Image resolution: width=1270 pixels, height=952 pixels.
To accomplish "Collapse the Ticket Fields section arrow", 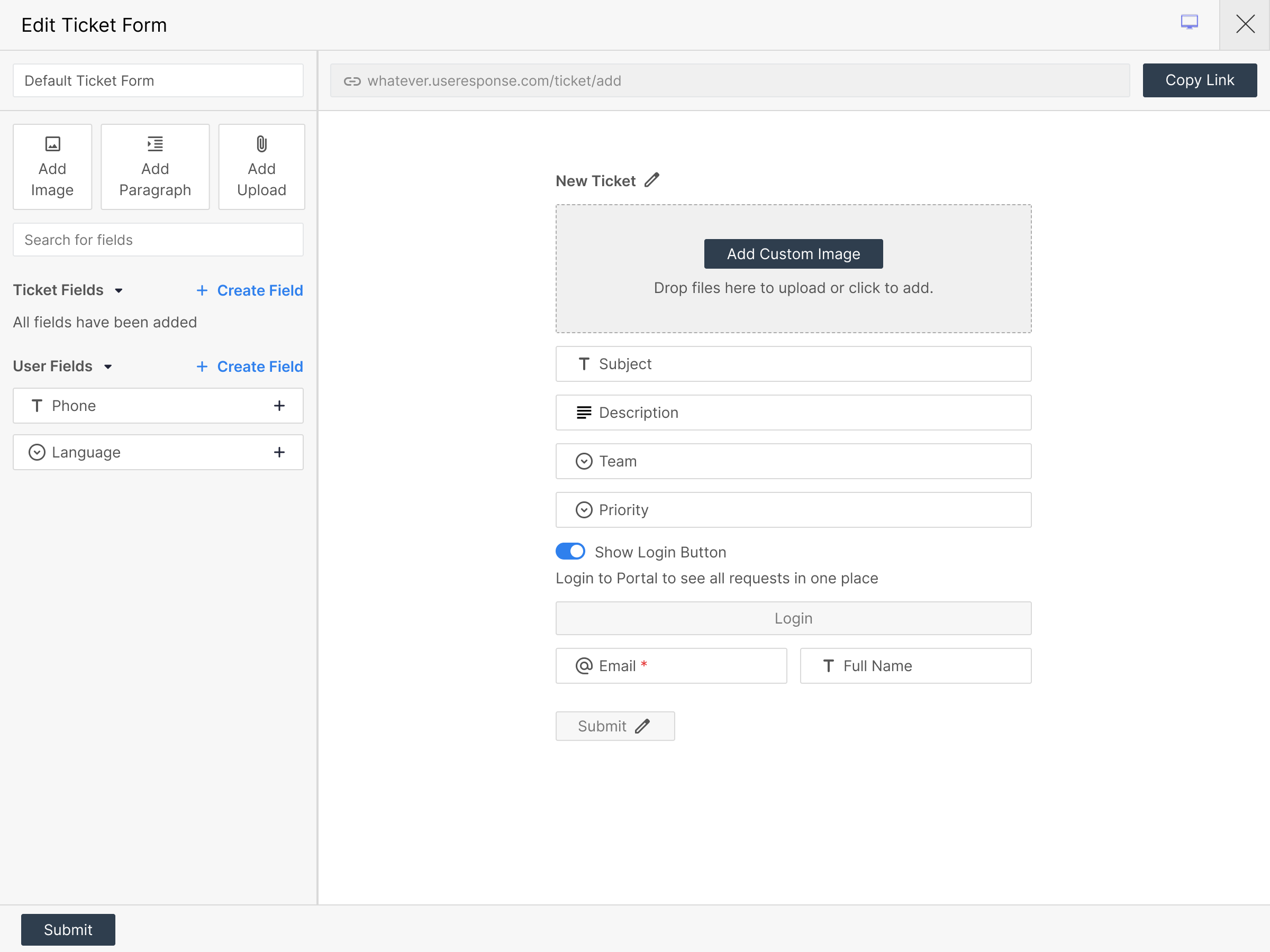I will click(x=119, y=290).
